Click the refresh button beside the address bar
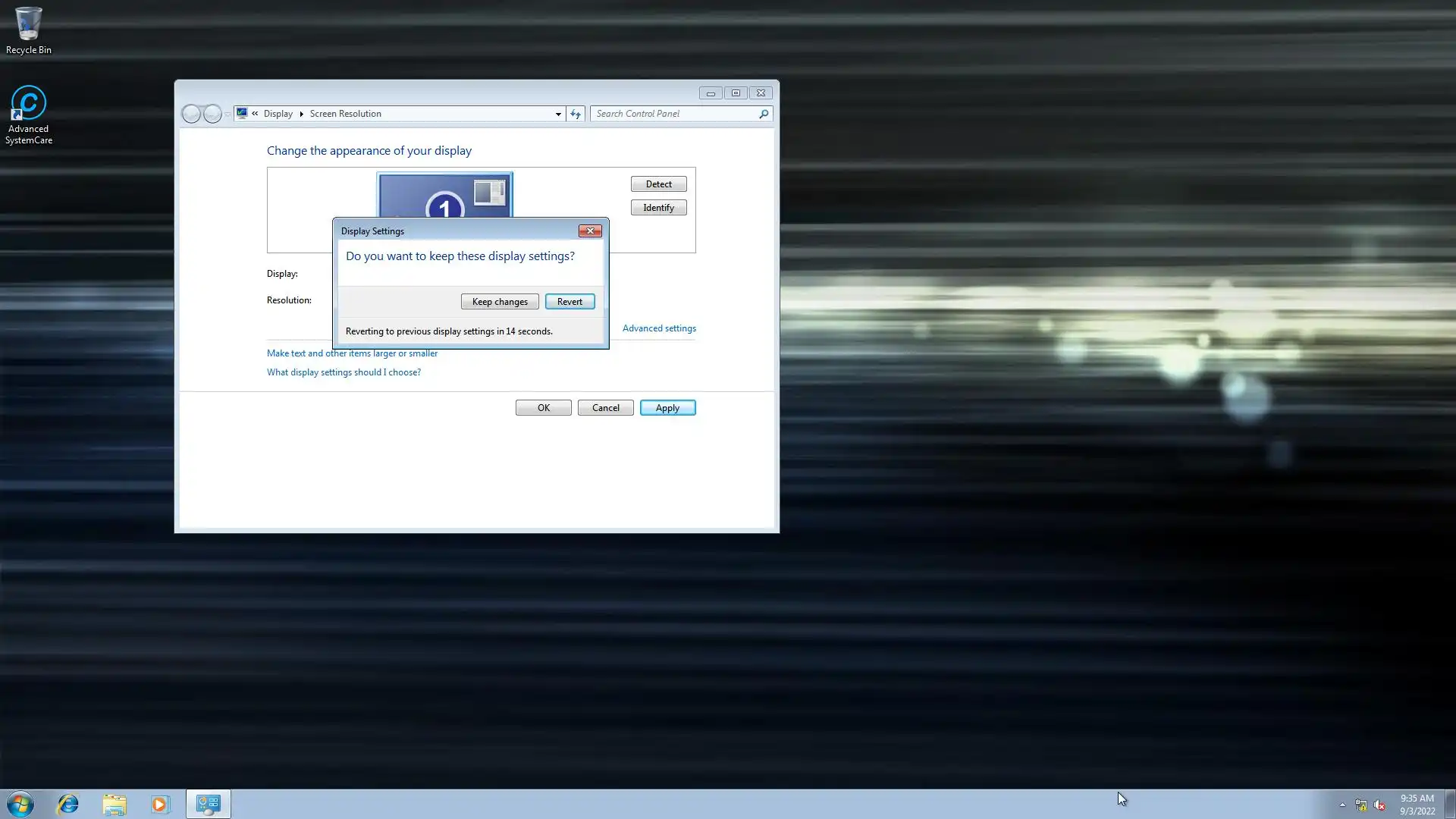This screenshot has height=819, width=1456. (x=576, y=114)
